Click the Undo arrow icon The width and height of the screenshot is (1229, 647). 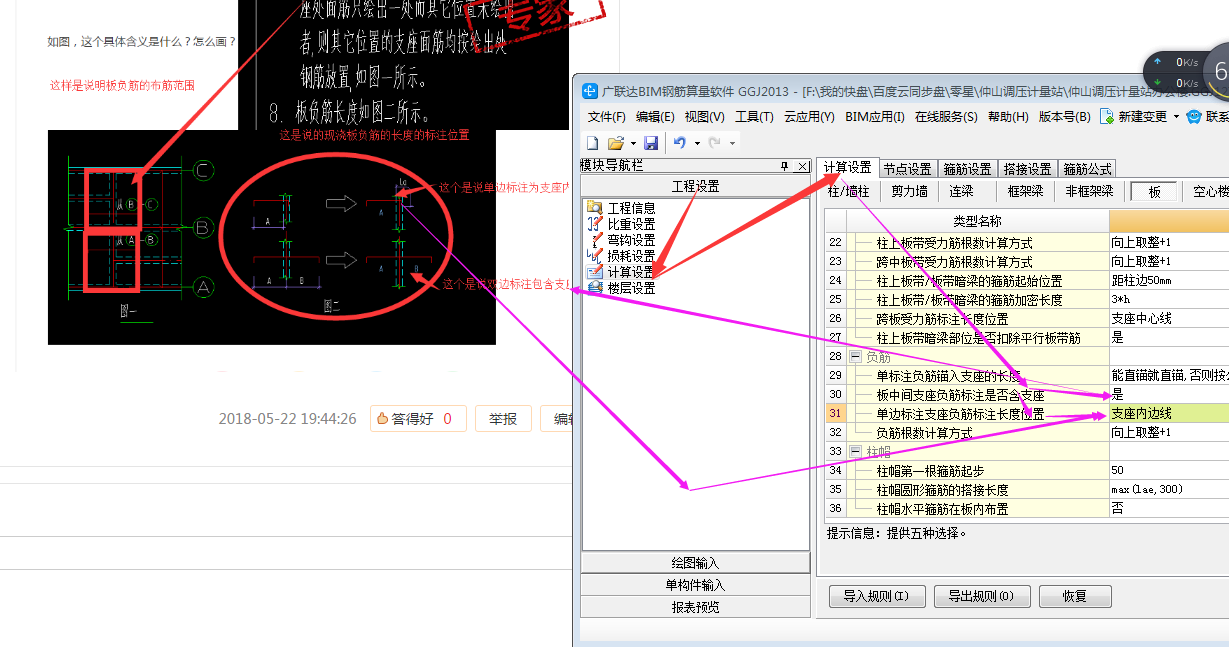click(x=680, y=143)
